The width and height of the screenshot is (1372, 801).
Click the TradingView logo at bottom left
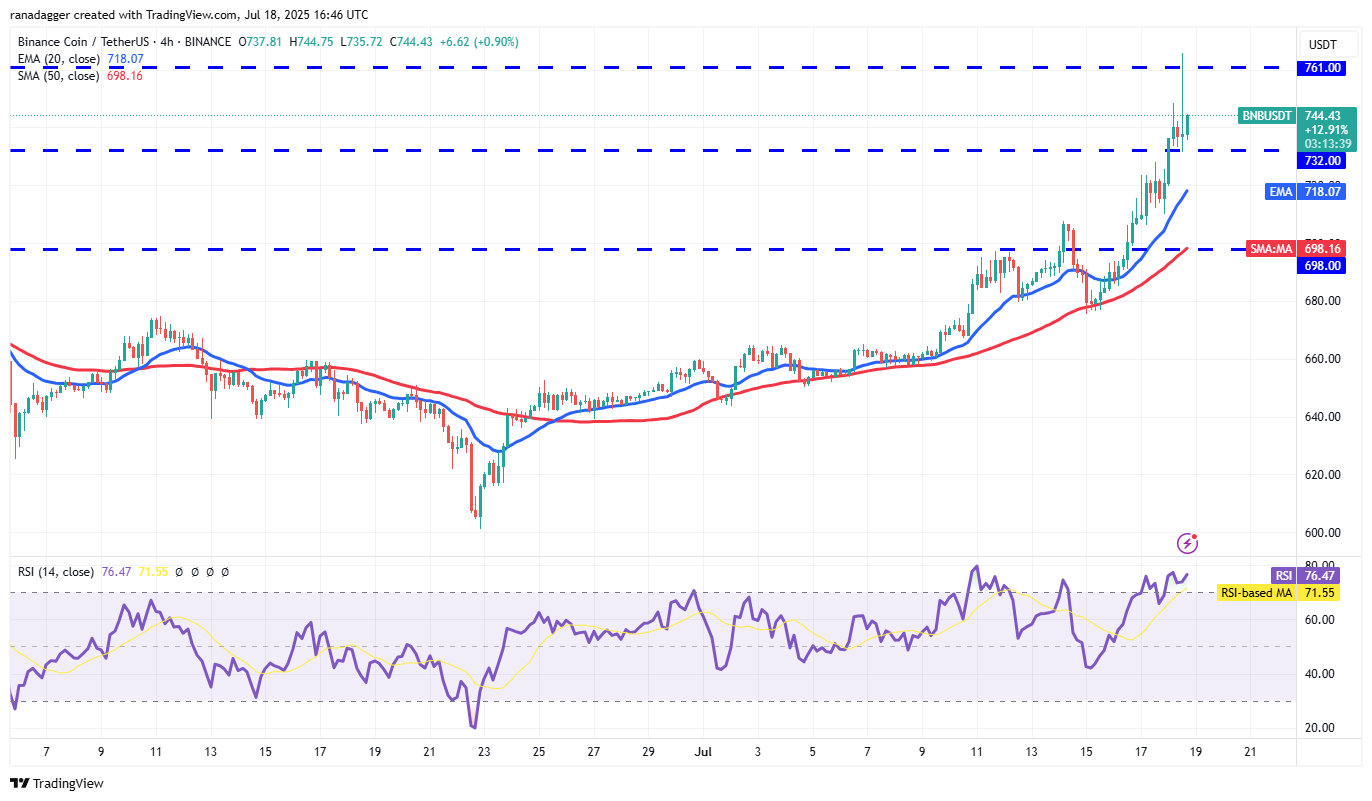57,783
